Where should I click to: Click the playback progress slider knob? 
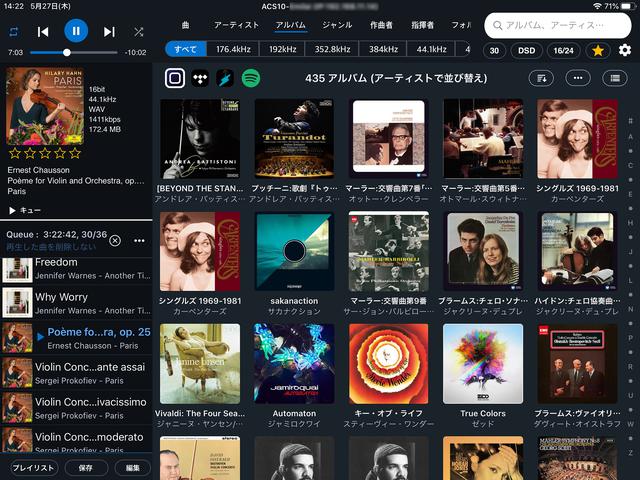click(x=67, y=52)
